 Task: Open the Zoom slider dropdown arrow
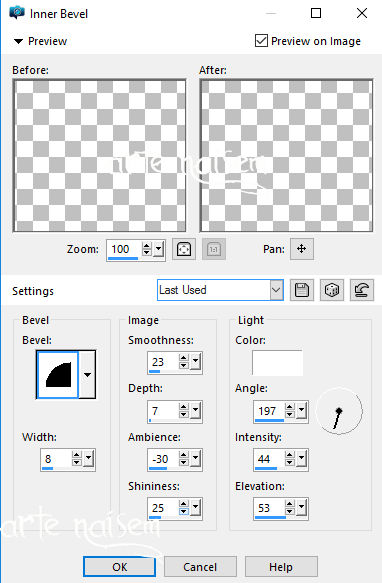(159, 249)
